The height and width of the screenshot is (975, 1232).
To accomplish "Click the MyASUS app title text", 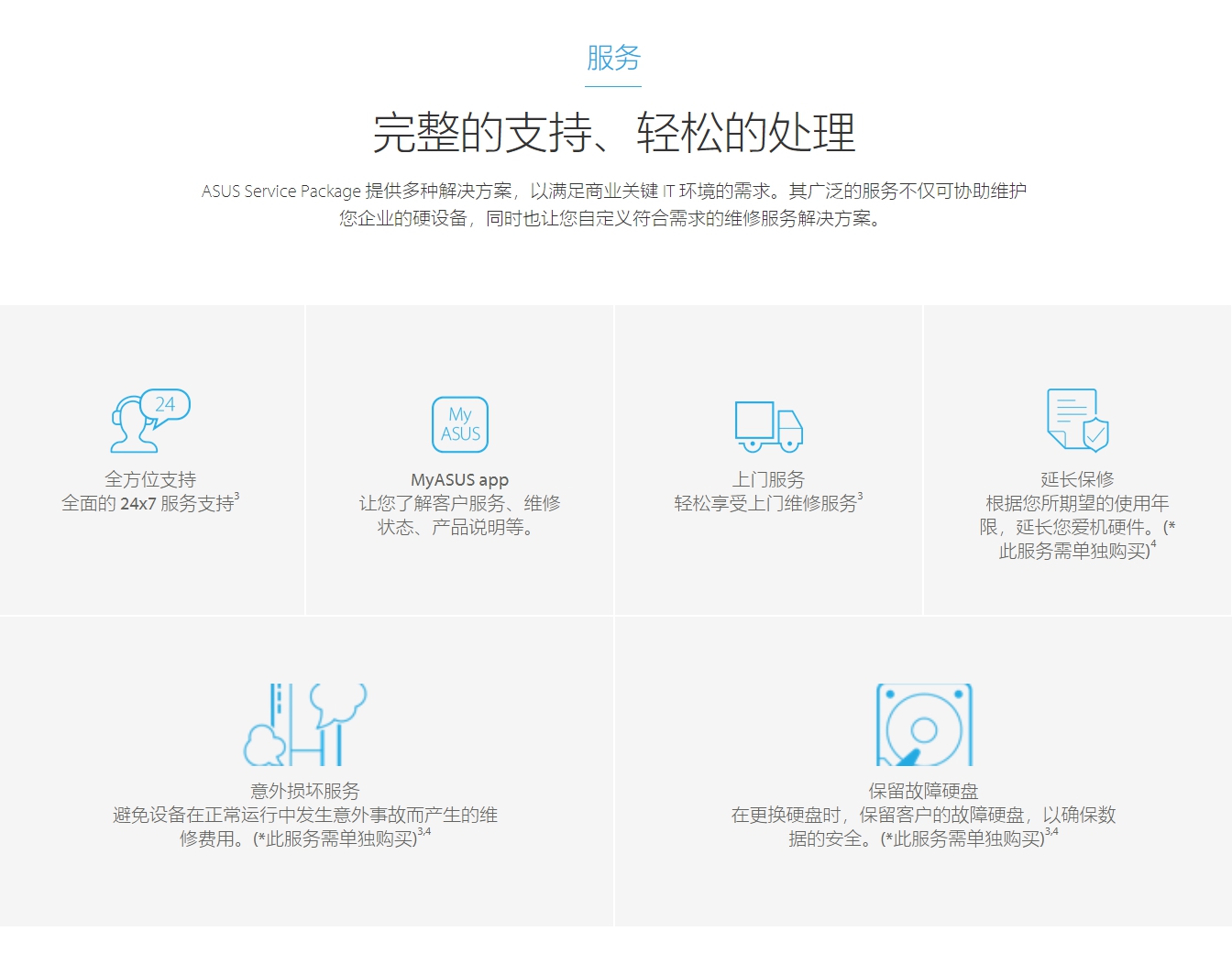I will coord(460,479).
